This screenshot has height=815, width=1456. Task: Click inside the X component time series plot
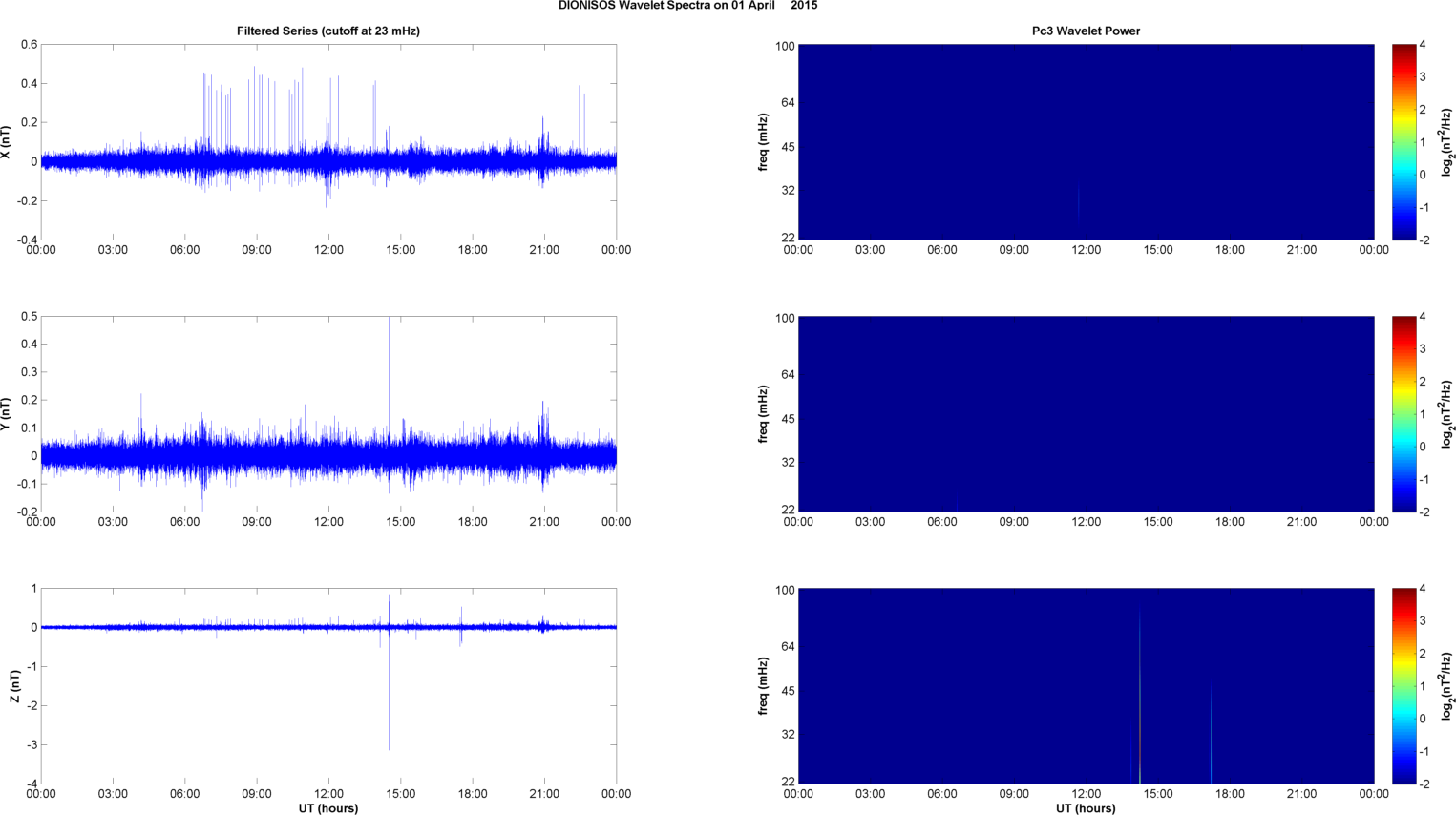click(328, 142)
